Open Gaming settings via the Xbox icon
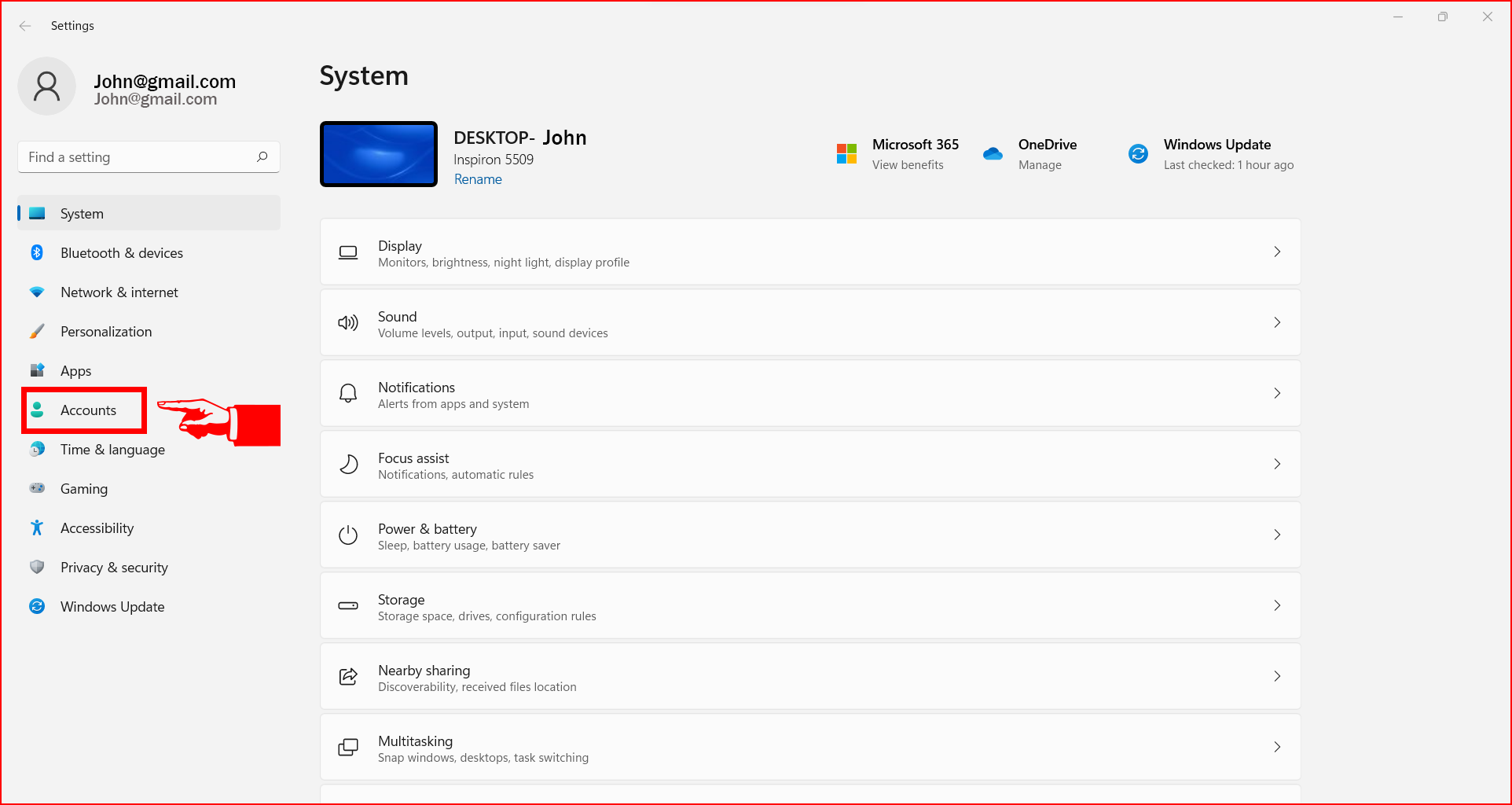Screen dimensions: 1512x805 [37, 488]
